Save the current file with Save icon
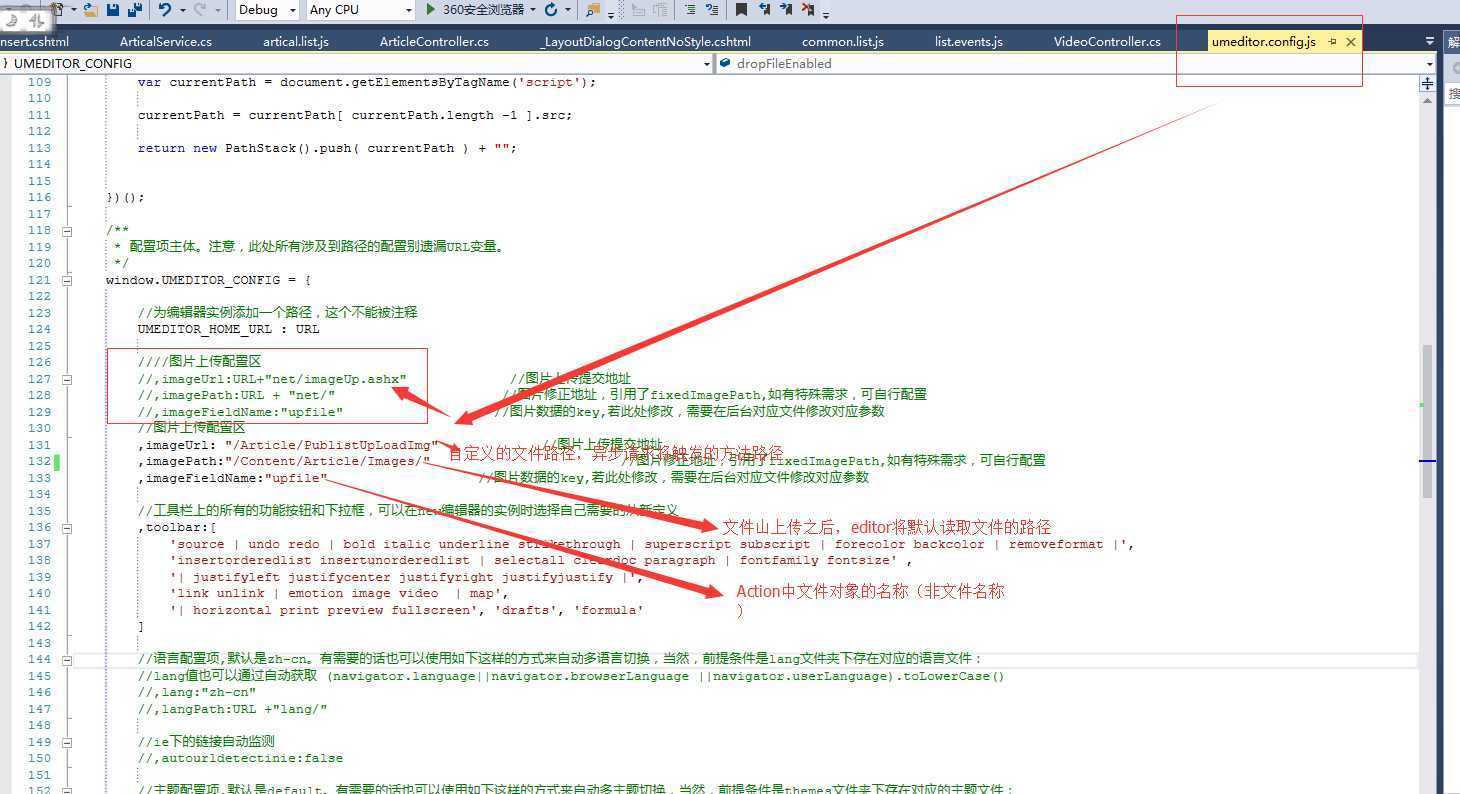The height and width of the screenshot is (794, 1460). point(112,9)
